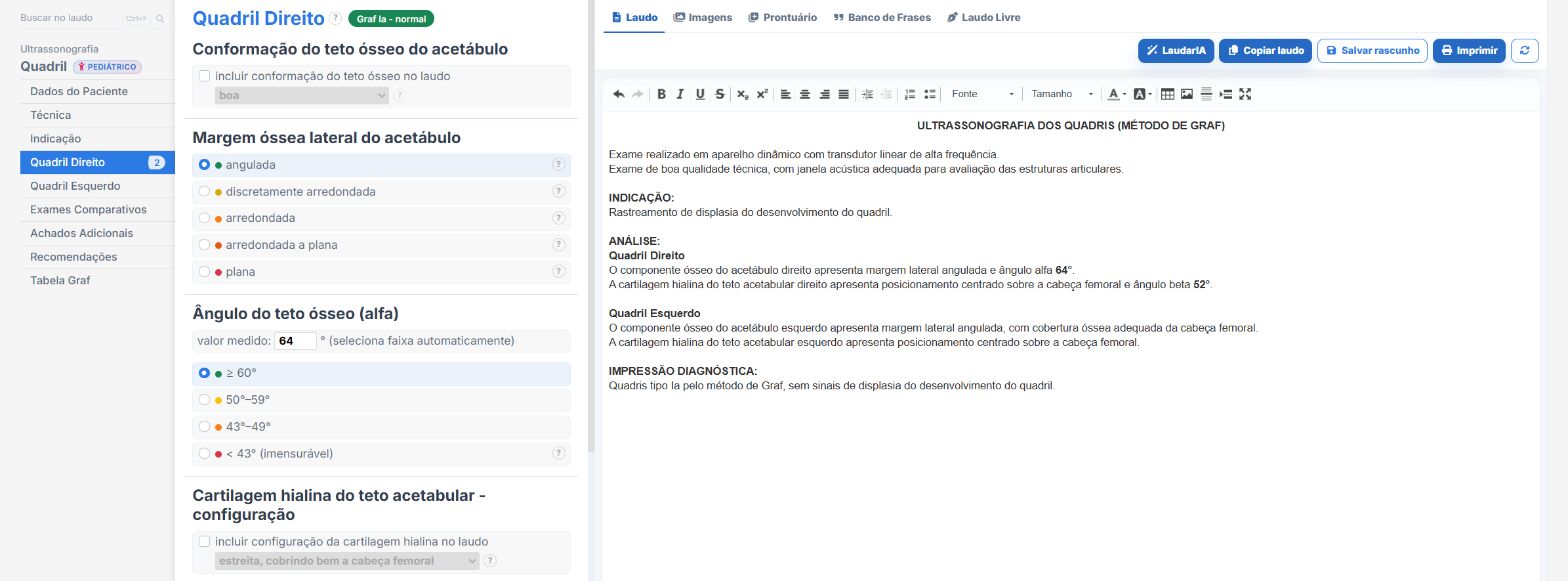Open 'estreita, cobrindo bem a cabeça femoral' dropdown

tap(348, 561)
